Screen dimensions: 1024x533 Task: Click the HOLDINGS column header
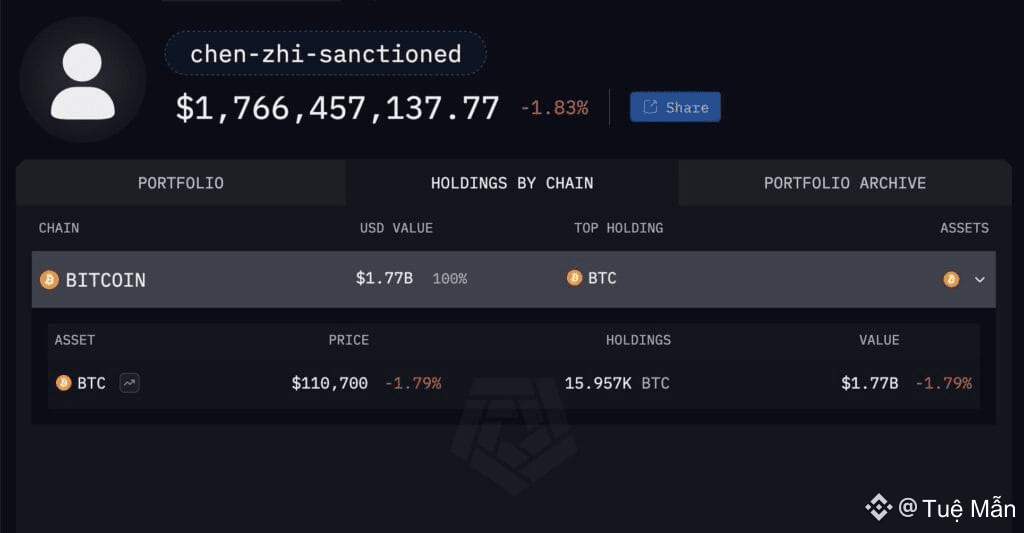click(638, 340)
